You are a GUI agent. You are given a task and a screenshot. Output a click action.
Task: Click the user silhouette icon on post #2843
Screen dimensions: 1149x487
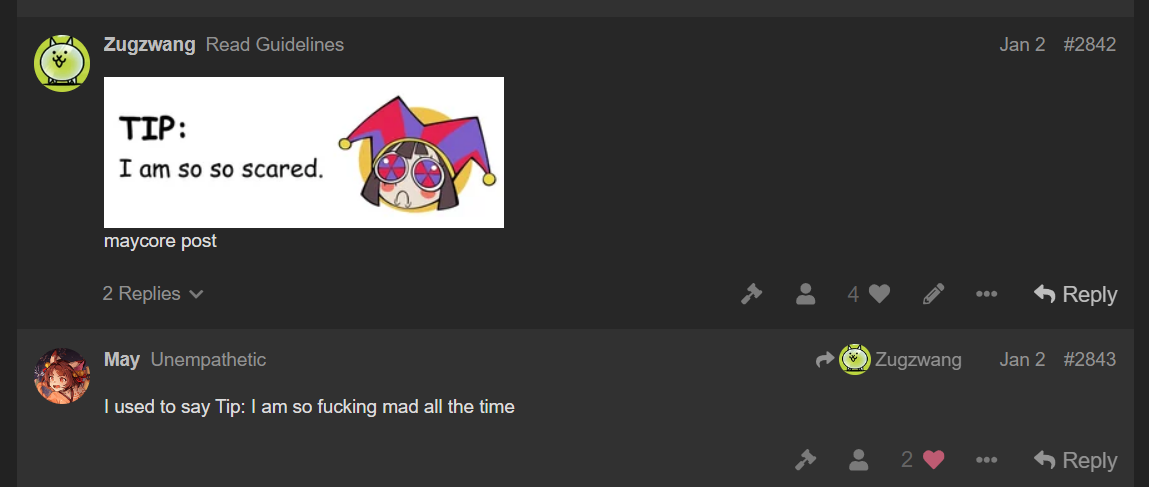(859, 461)
